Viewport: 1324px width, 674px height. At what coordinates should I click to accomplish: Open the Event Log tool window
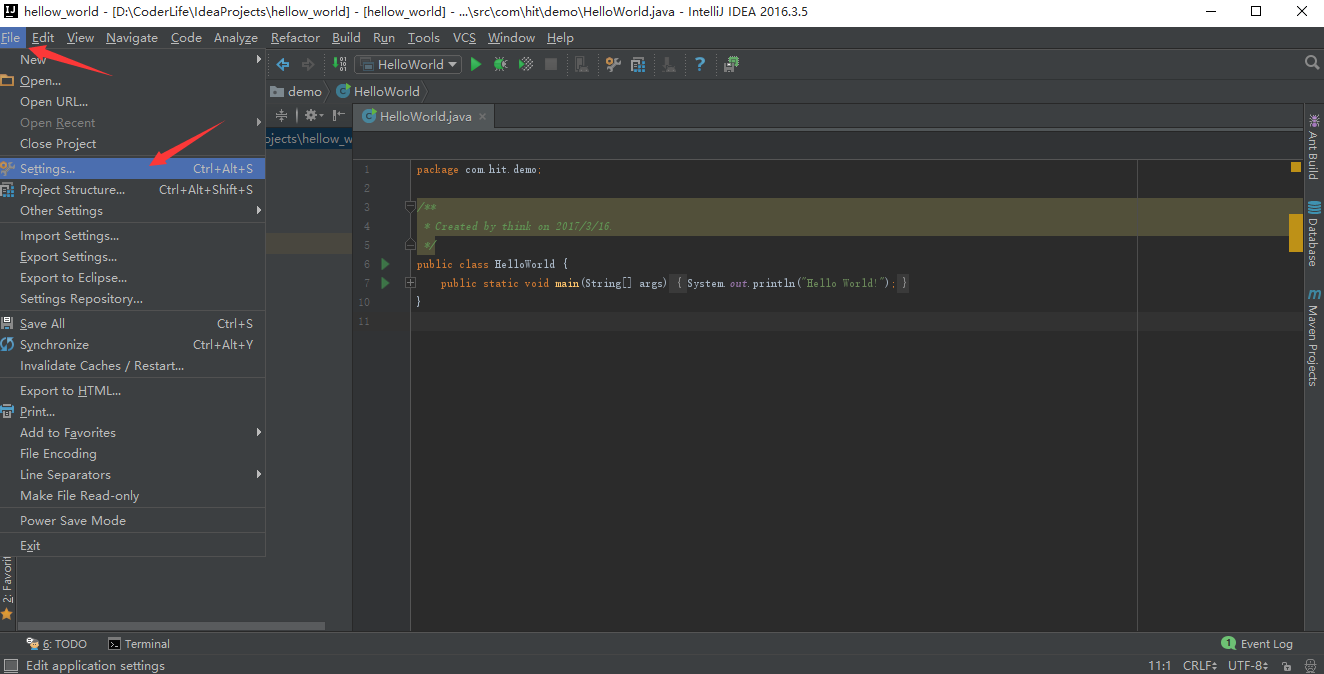pyautogui.click(x=1257, y=644)
